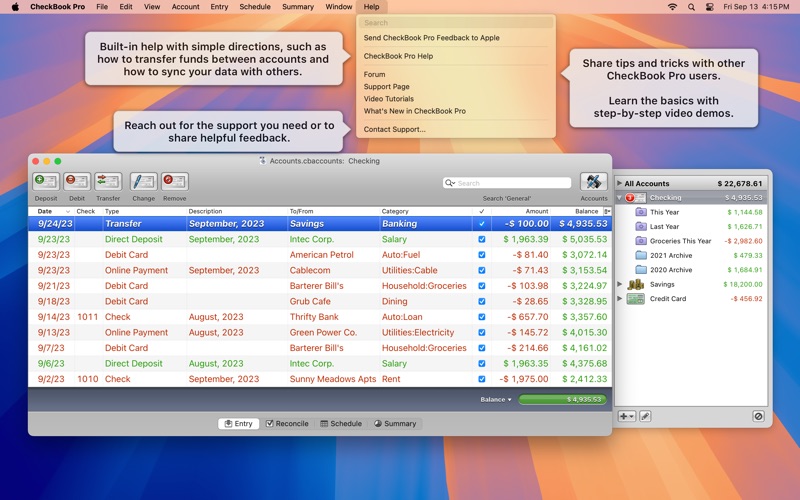Toggle cleared checkbox for American Petrol row
800x500 pixels.
[x=482, y=255]
